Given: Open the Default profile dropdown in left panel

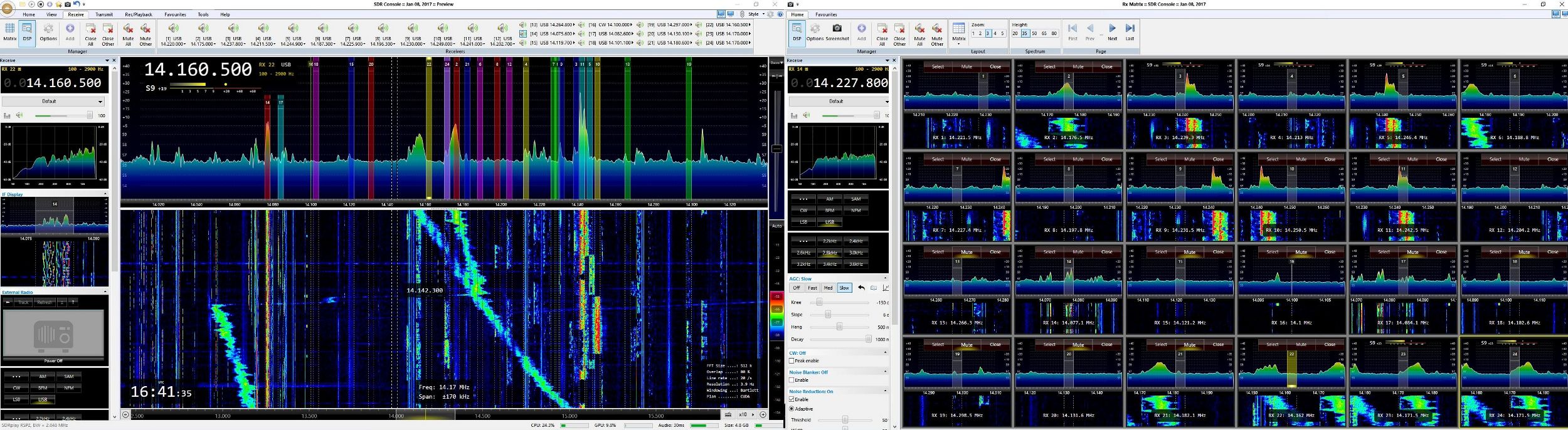Looking at the screenshot, I should pyautogui.click(x=53, y=102).
